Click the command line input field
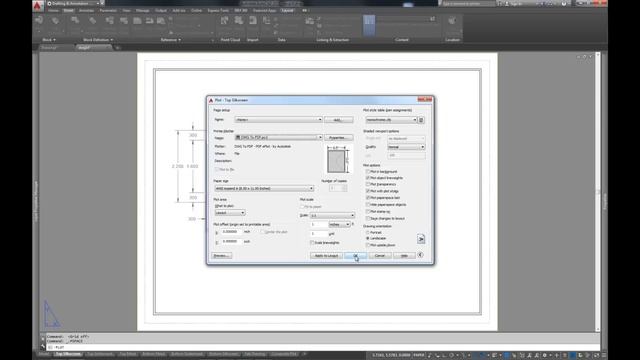Image resolution: width=640 pixels, height=360 pixels. (322, 347)
